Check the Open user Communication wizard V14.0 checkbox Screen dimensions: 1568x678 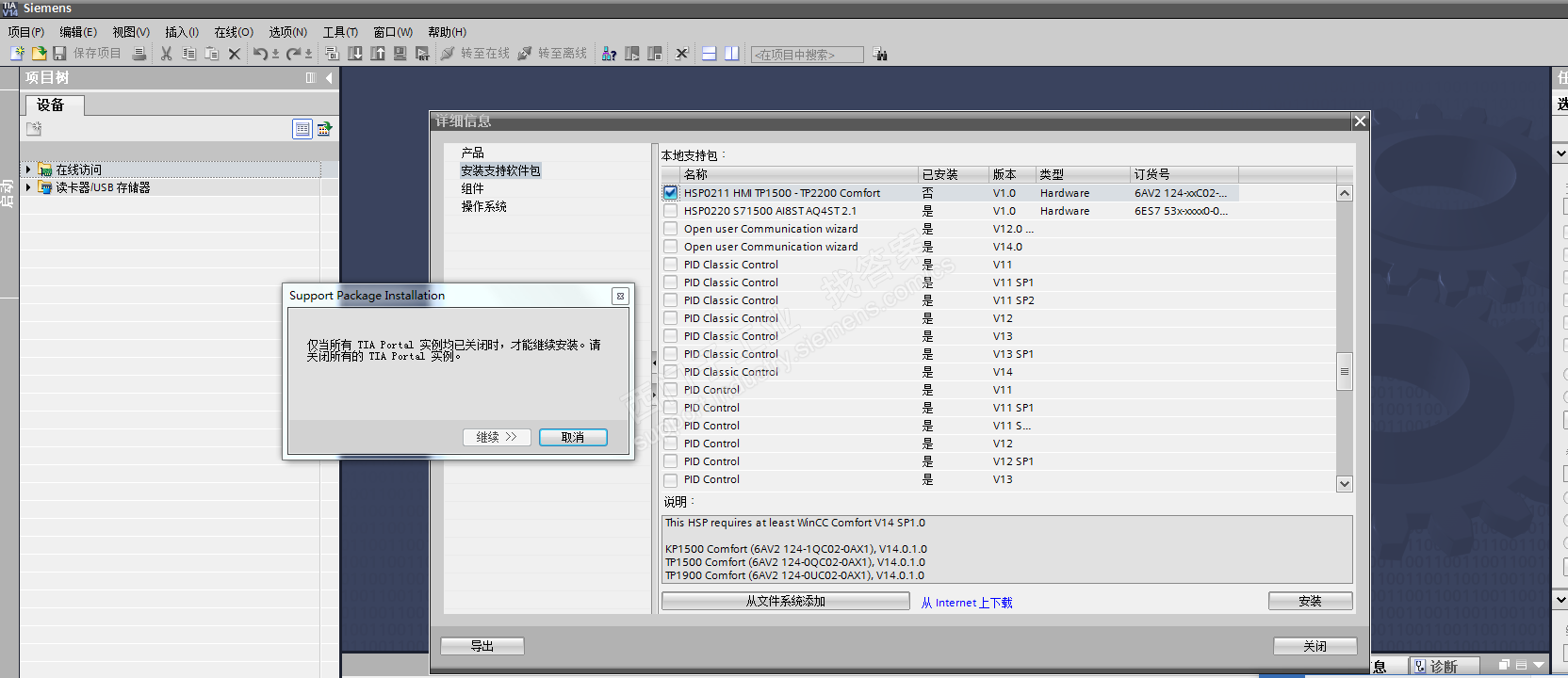(x=671, y=247)
